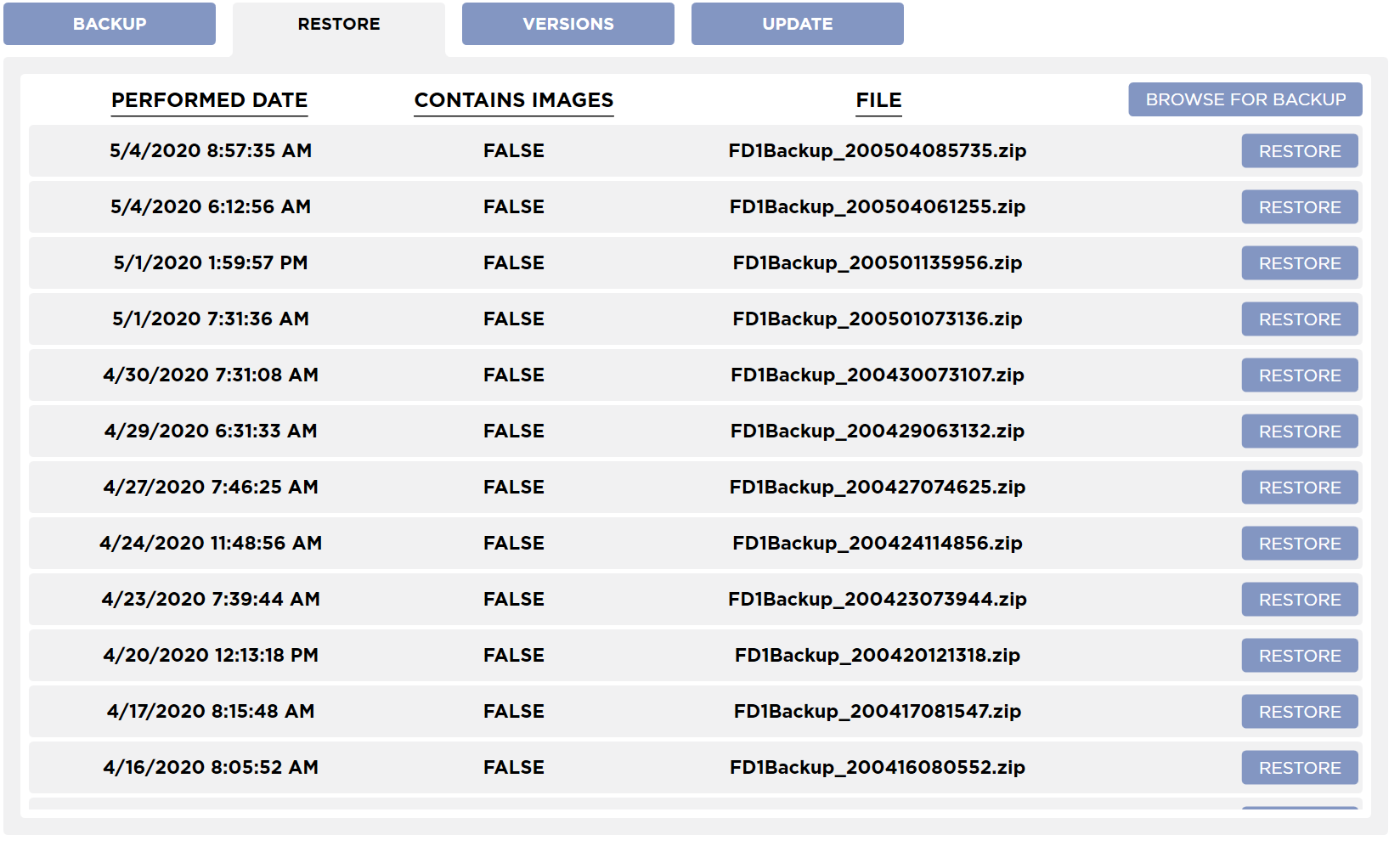Click the Contains Images column header
1400x846 pixels.
tap(513, 100)
